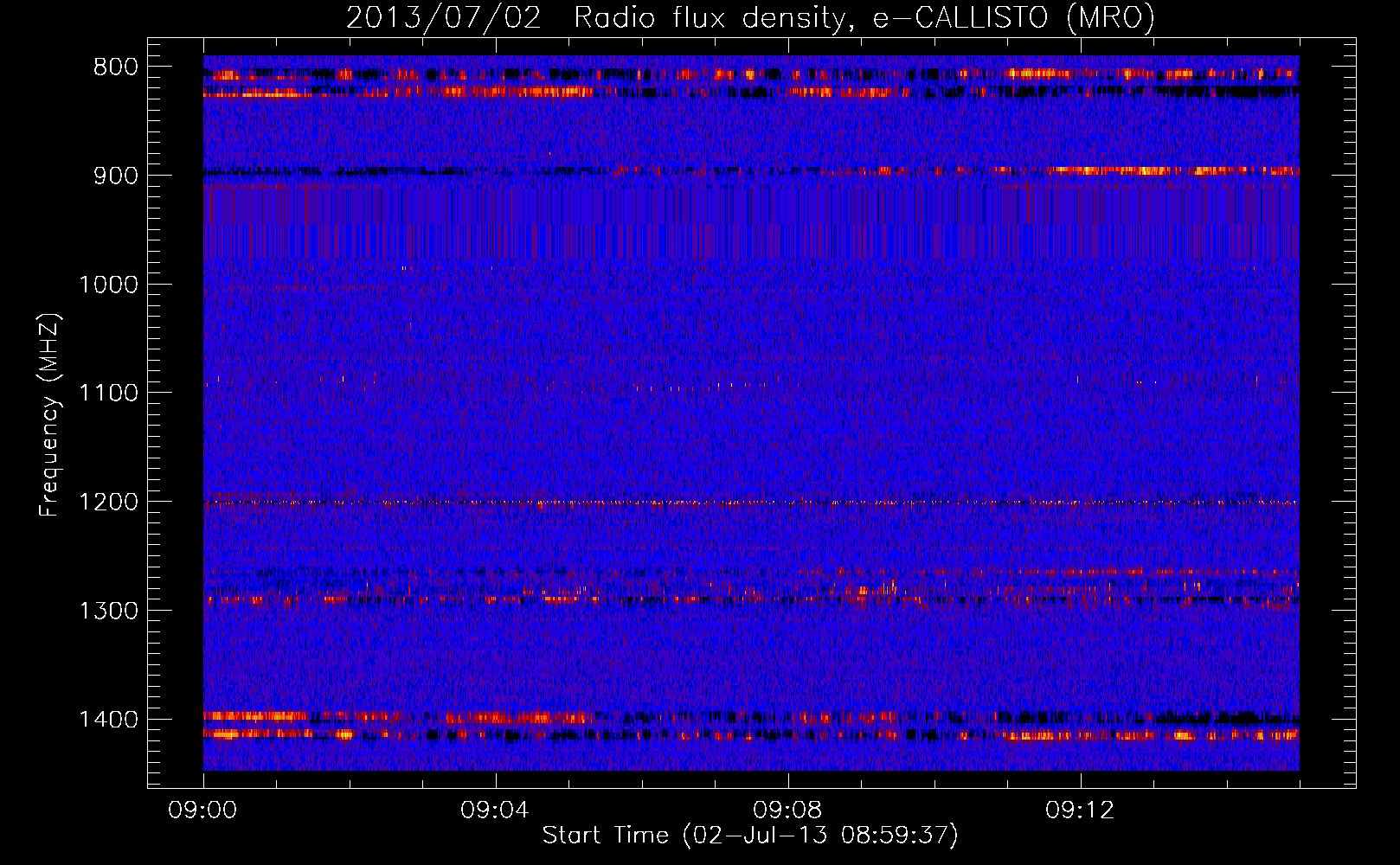Click the thin bright line at 1200 MHz

click(751, 503)
